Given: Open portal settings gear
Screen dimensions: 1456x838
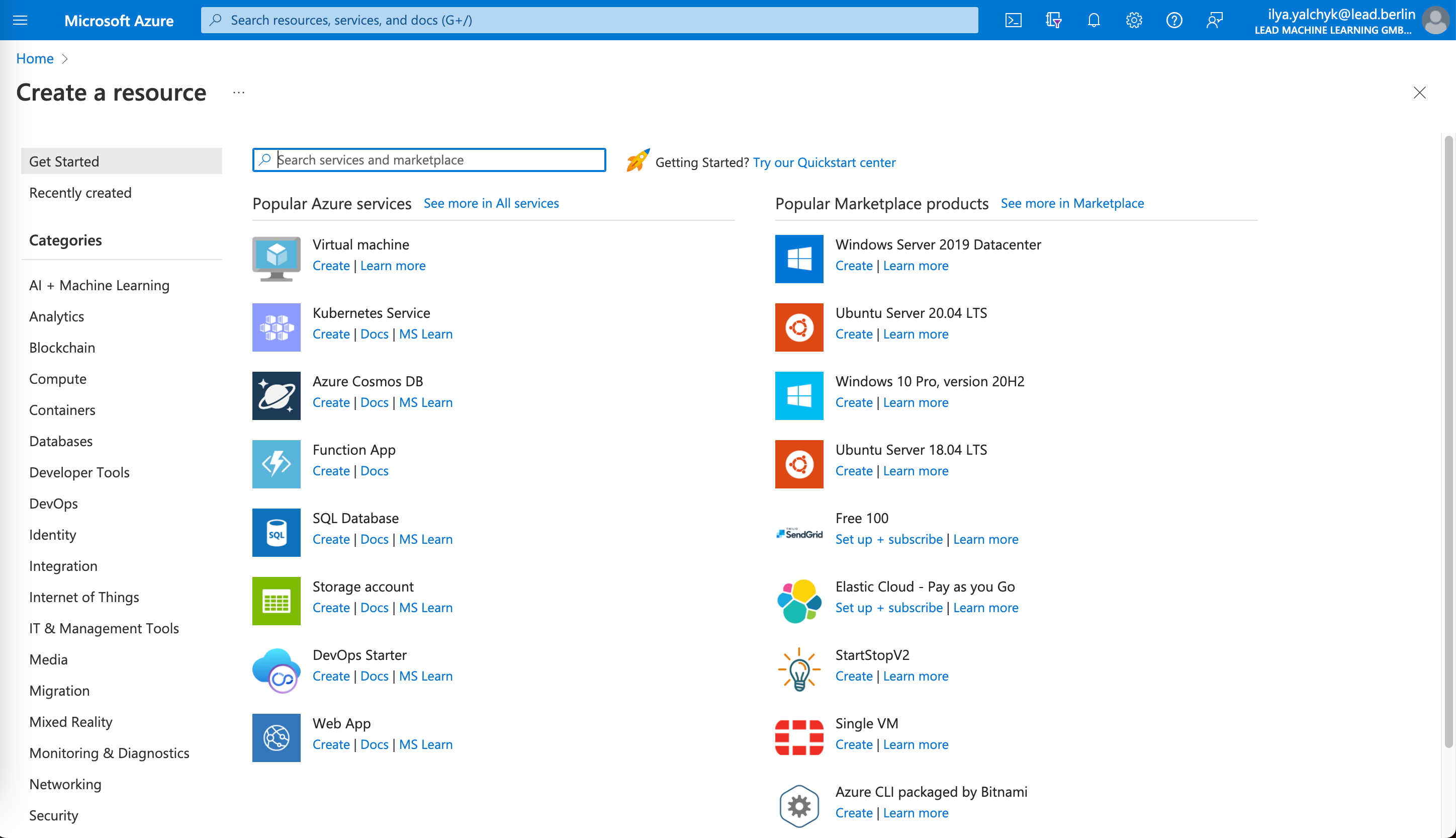Looking at the screenshot, I should coord(1133,20).
